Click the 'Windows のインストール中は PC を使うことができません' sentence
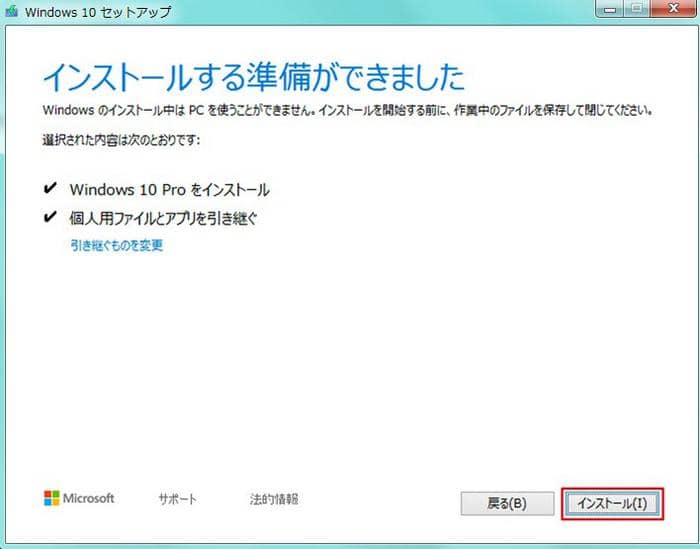 (178, 110)
